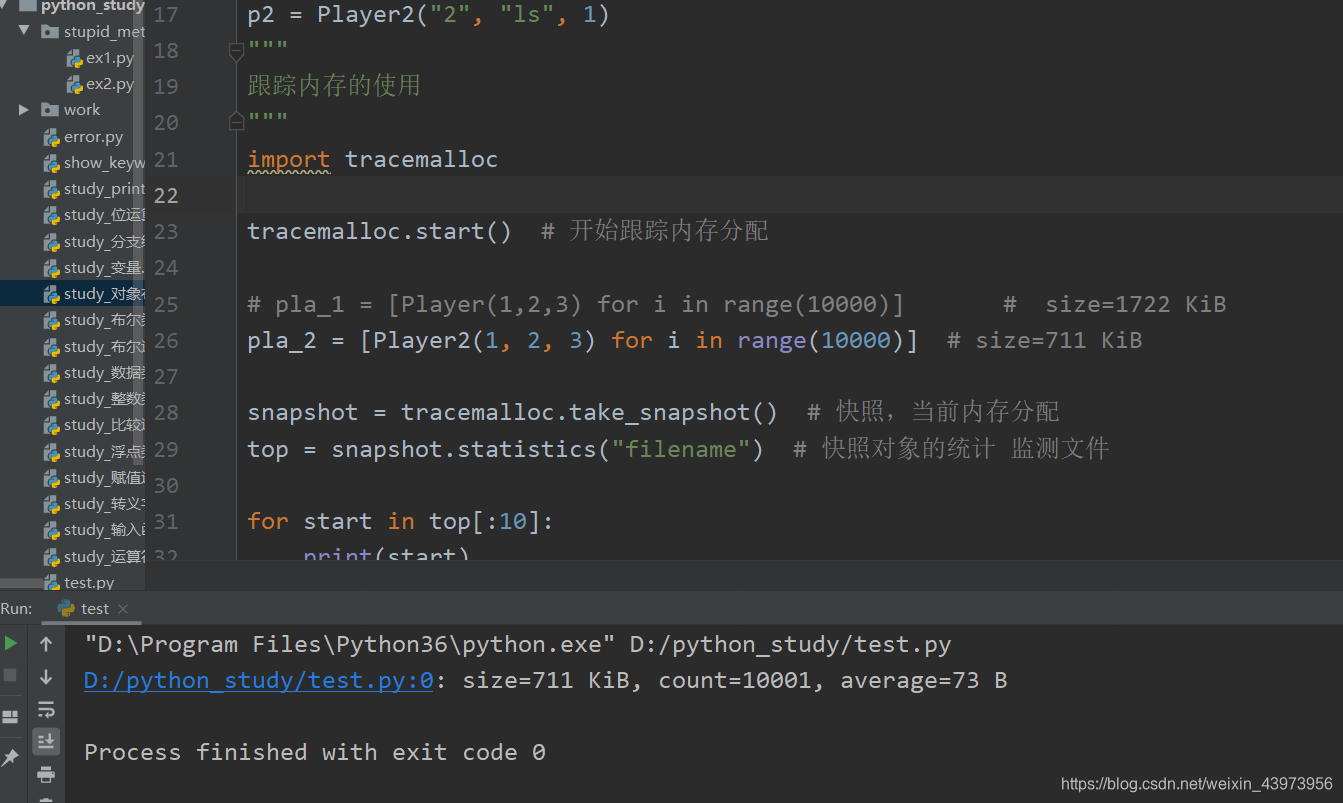Click the stop process square icon
The height and width of the screenshot is (803, 1343).
click(x=11, y=675)
